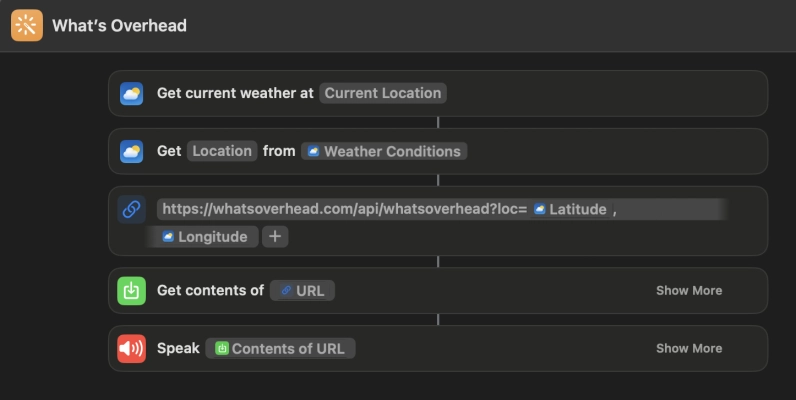Select the Contents of URL variable token
The width and height of the screenshot is (796, 400).
pos(280,348)
